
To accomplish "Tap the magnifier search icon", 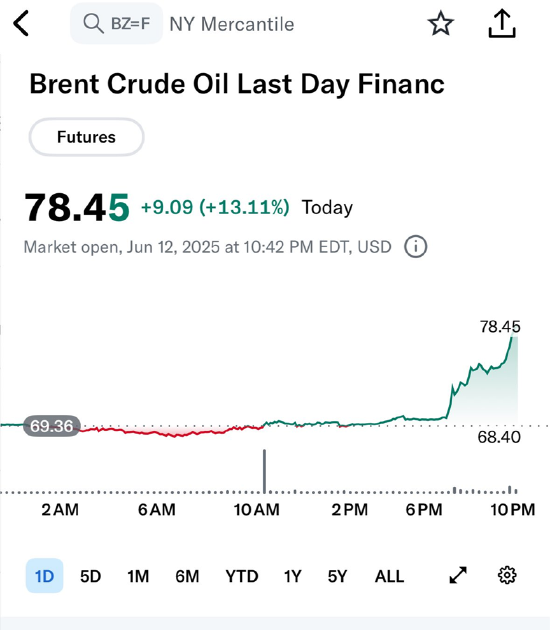I will coord(93,23).
